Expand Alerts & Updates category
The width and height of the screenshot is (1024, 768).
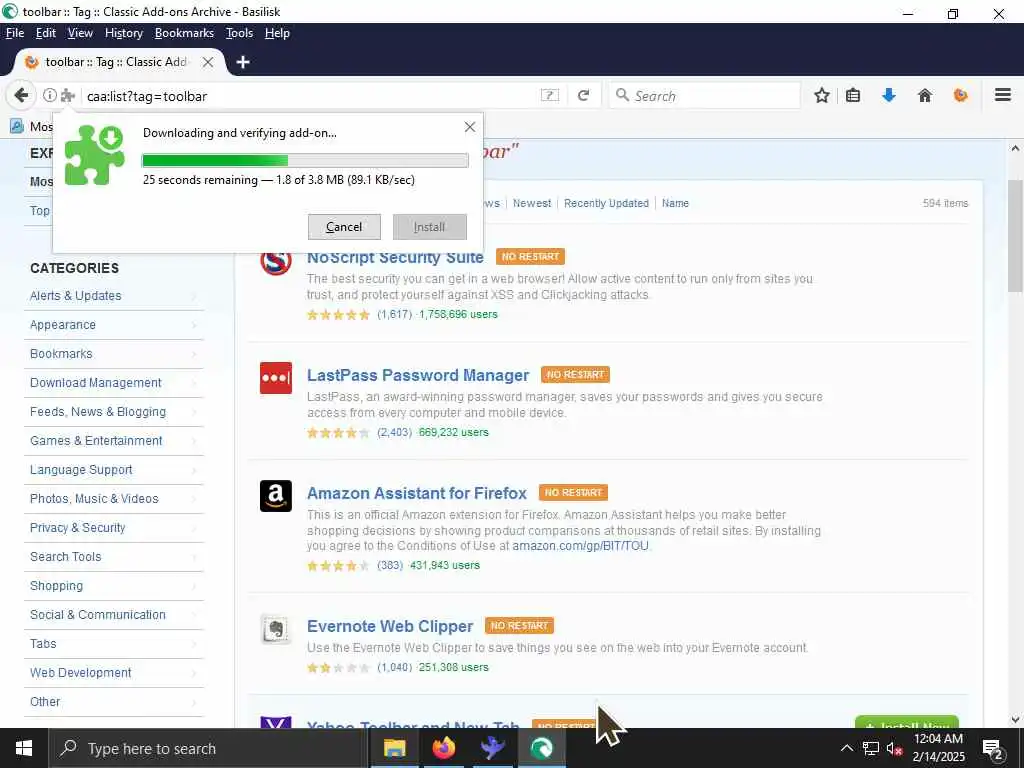coord(114,296)
